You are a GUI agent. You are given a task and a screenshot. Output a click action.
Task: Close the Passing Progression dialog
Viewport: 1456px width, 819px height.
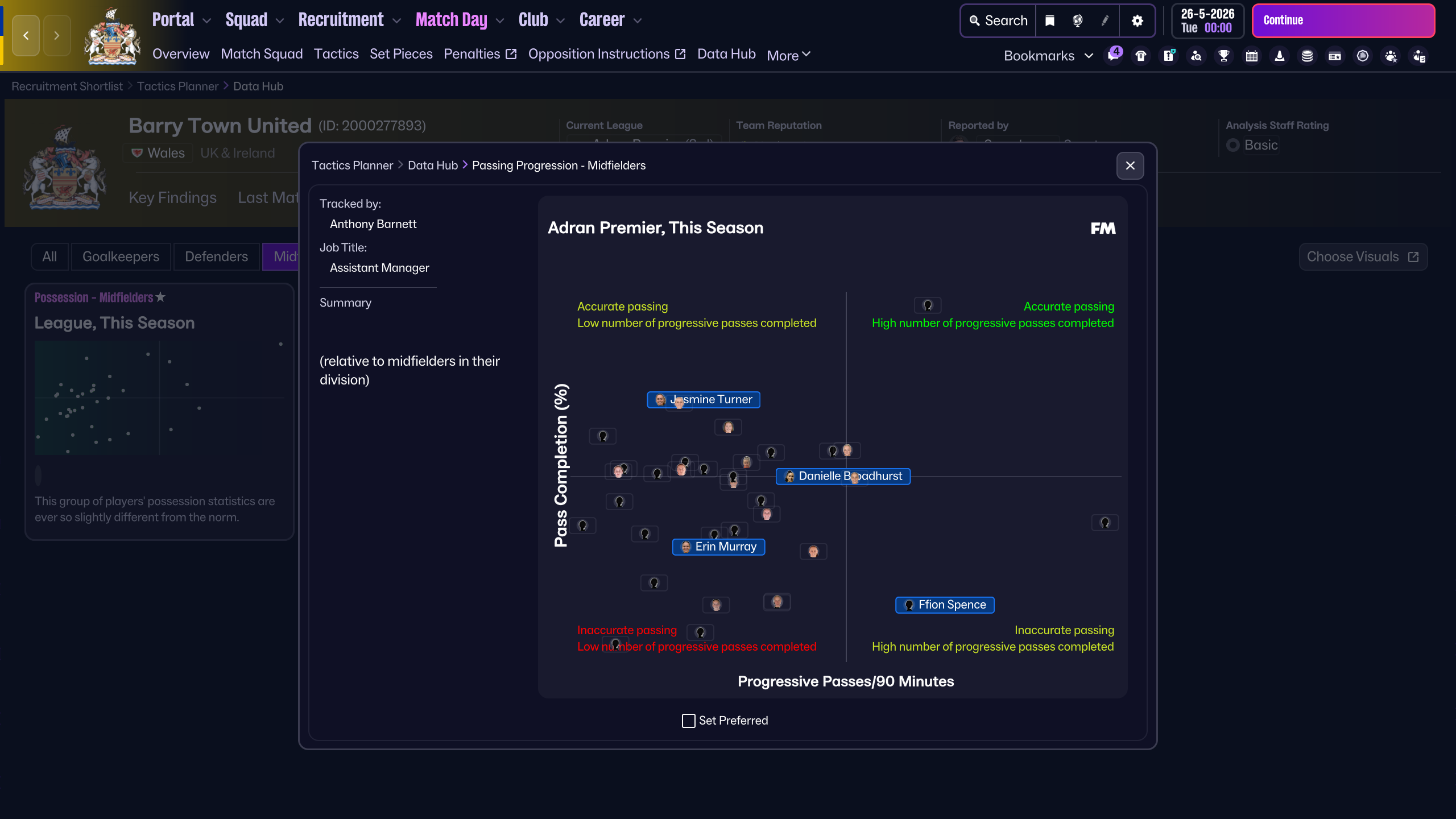click(x=1130, y=166)
